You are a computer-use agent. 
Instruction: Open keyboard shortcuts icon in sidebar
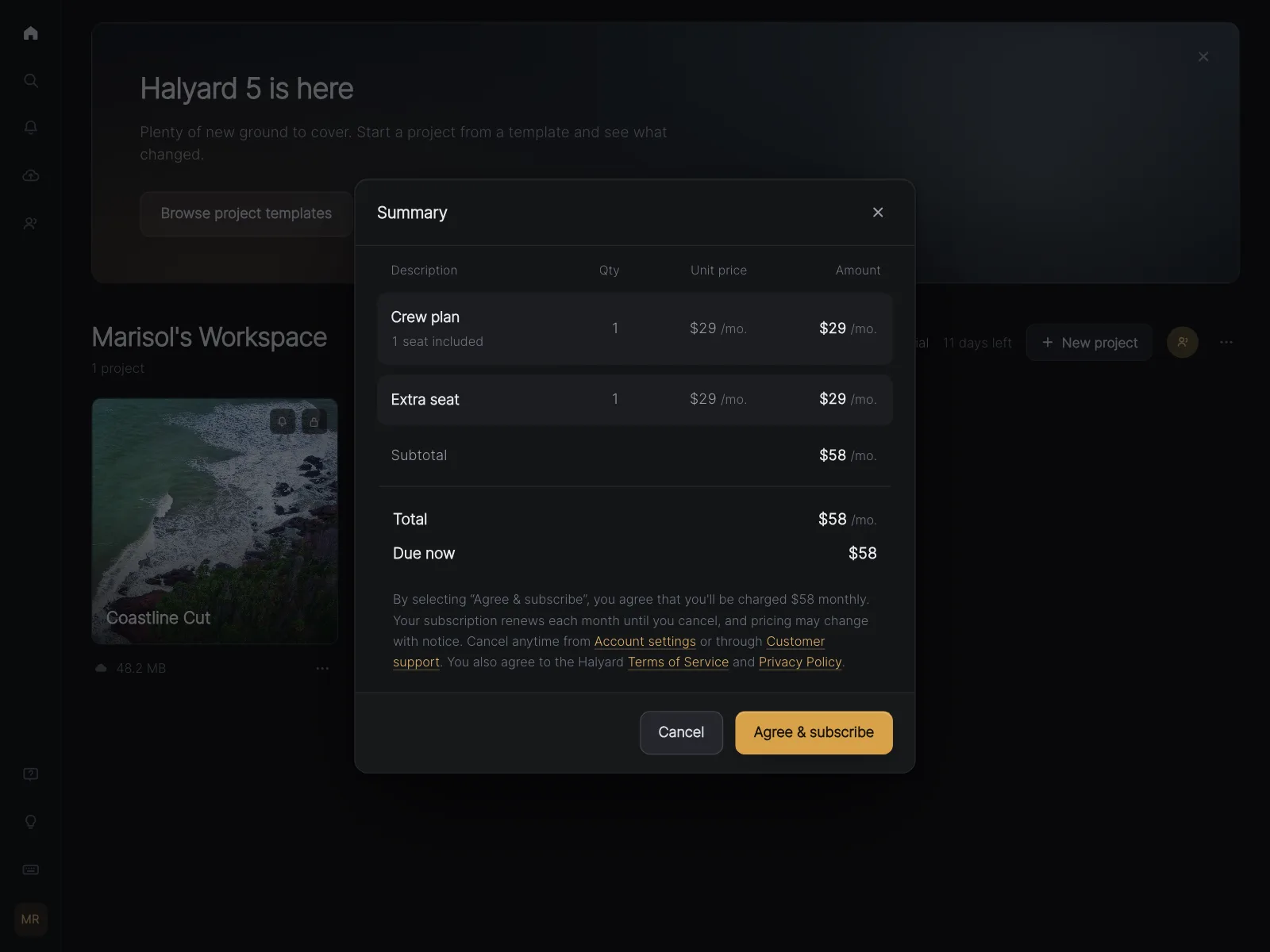click(31, 869)
